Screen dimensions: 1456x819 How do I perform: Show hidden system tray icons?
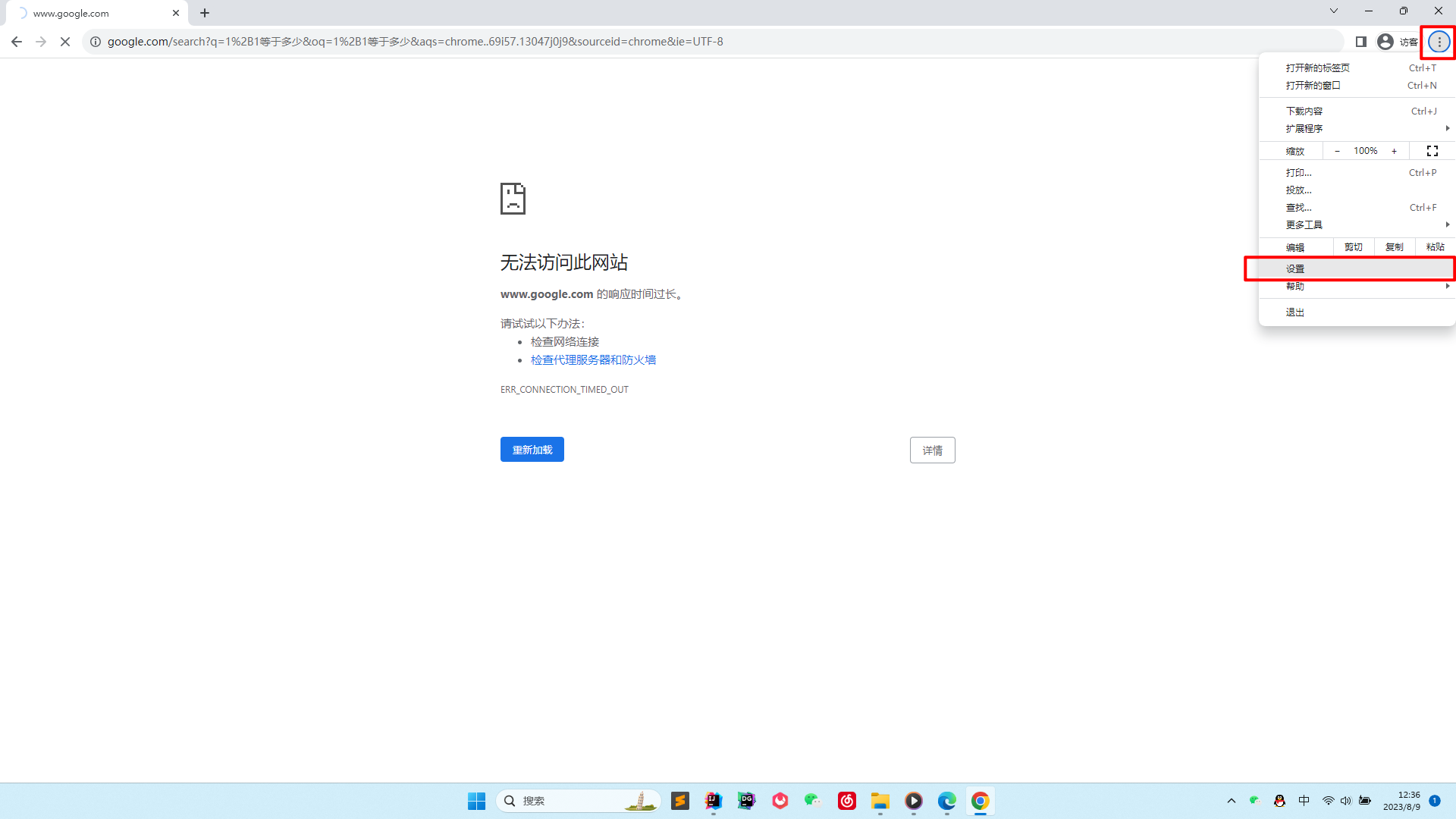click(x=1232, y=801)
